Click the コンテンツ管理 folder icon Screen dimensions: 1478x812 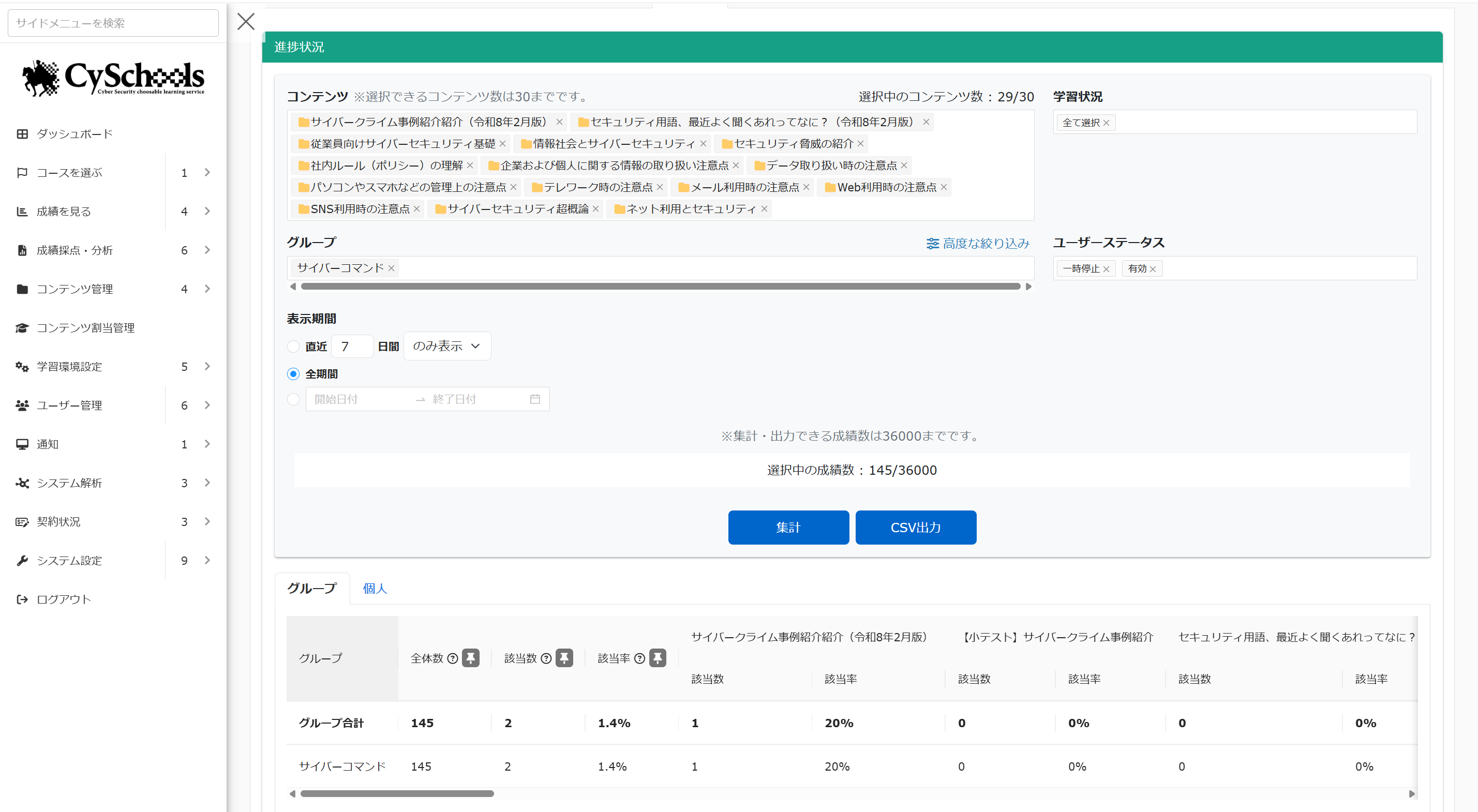pyautogui.click(x=22, y=289)
